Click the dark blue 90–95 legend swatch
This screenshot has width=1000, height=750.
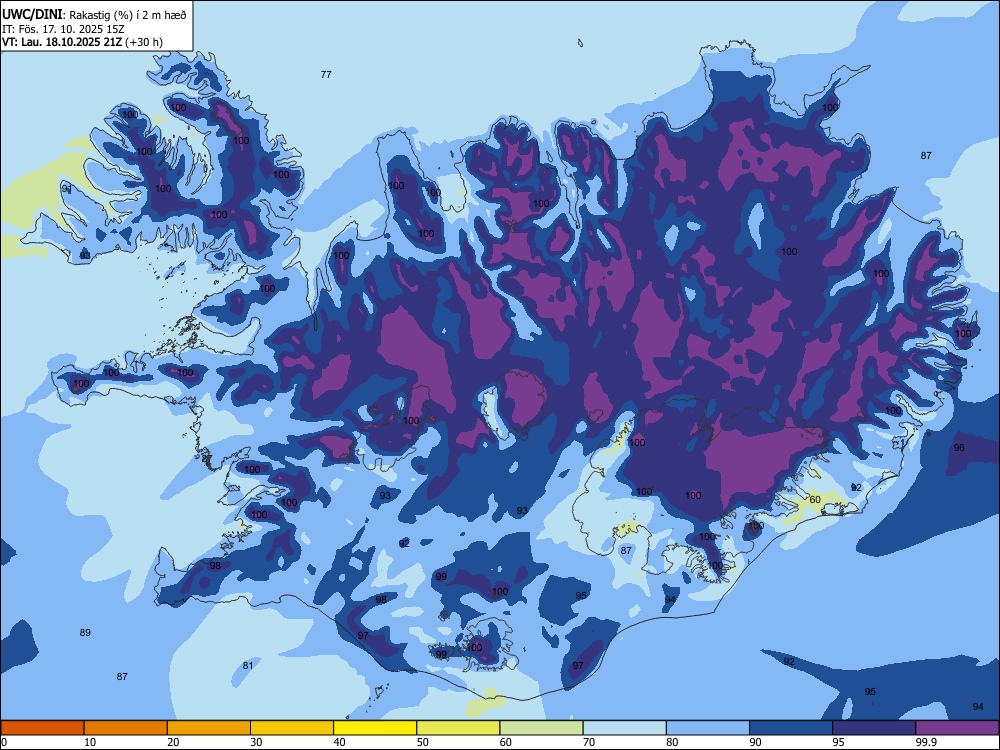[x=791, y=728]
